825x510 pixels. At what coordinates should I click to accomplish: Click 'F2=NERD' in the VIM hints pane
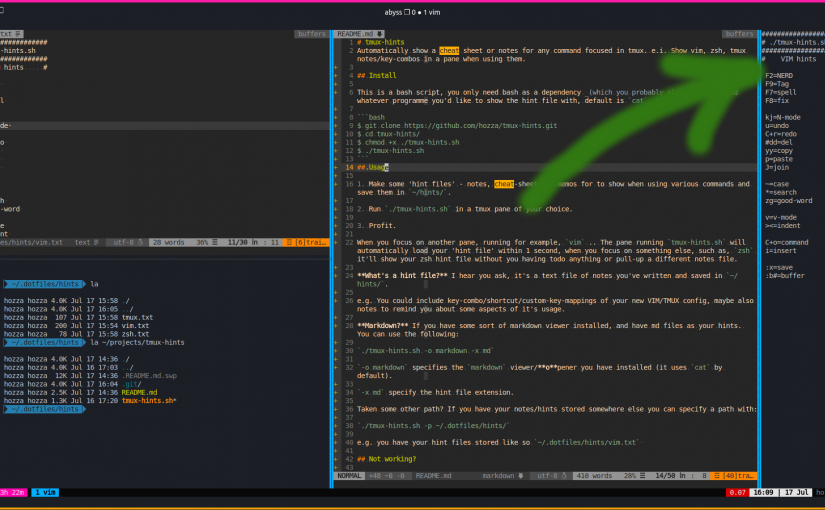pos(779,76)
